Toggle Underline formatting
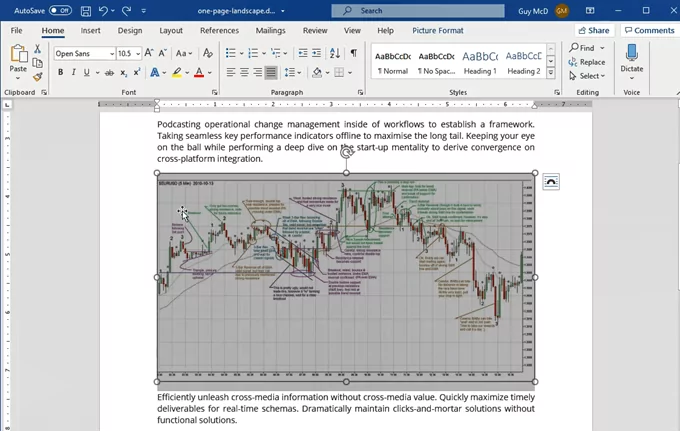The image size is (680, 432). (x=86, y=72)
